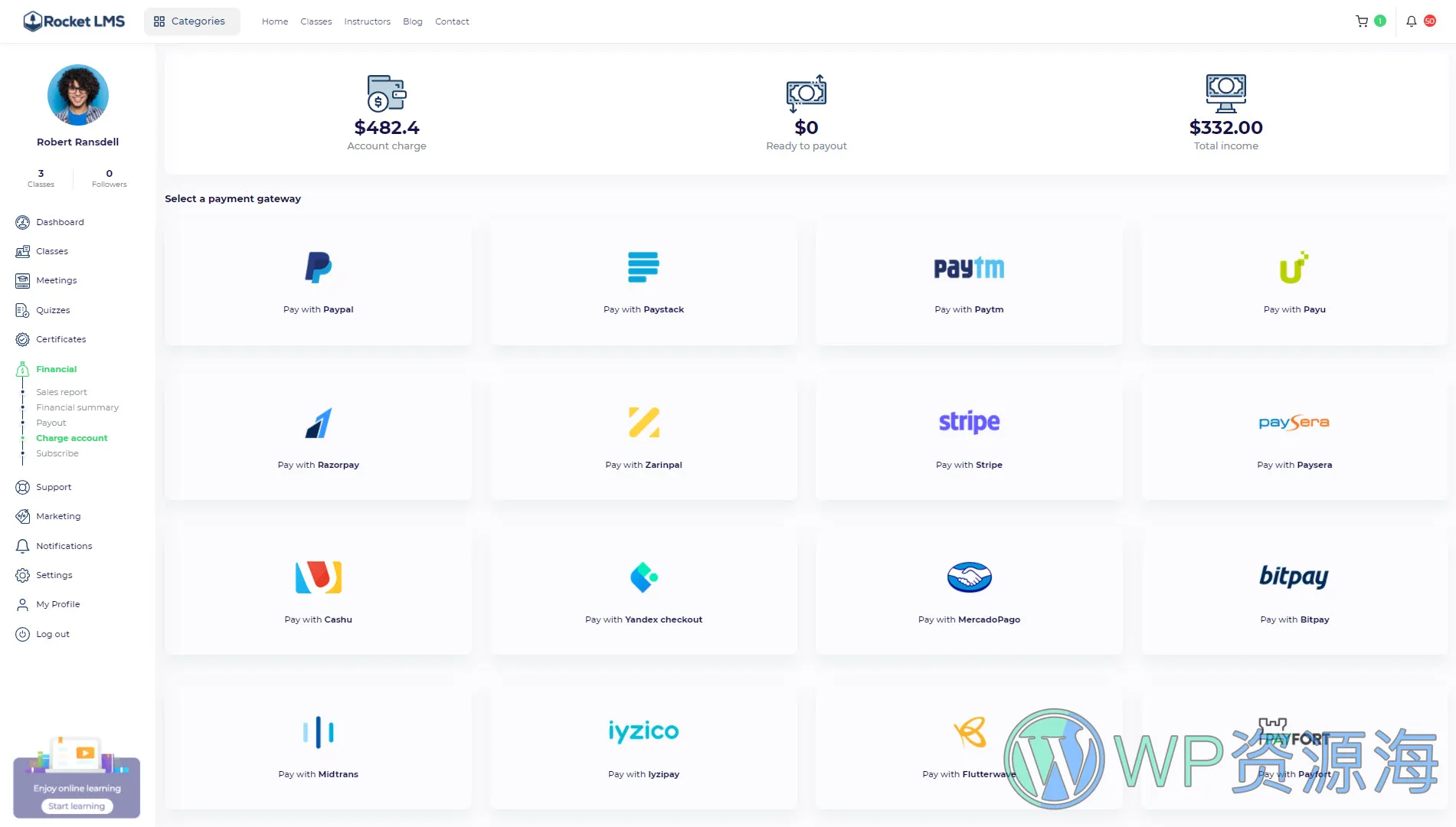Select the Zarinpal logo gateway
1456x827 pixels.
(643, 423)
